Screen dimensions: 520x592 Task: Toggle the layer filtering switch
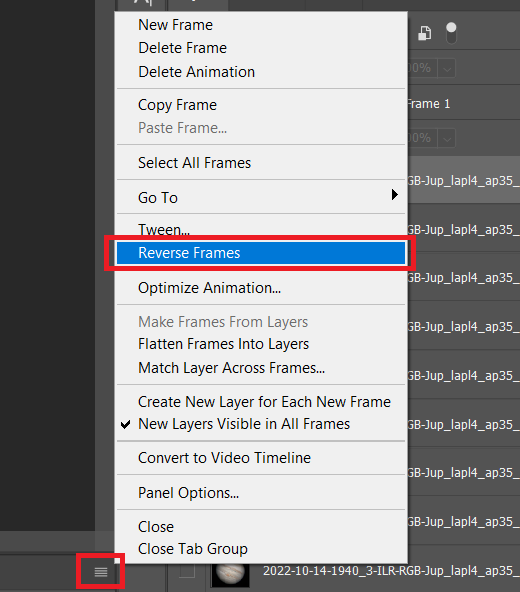(451, 33)
